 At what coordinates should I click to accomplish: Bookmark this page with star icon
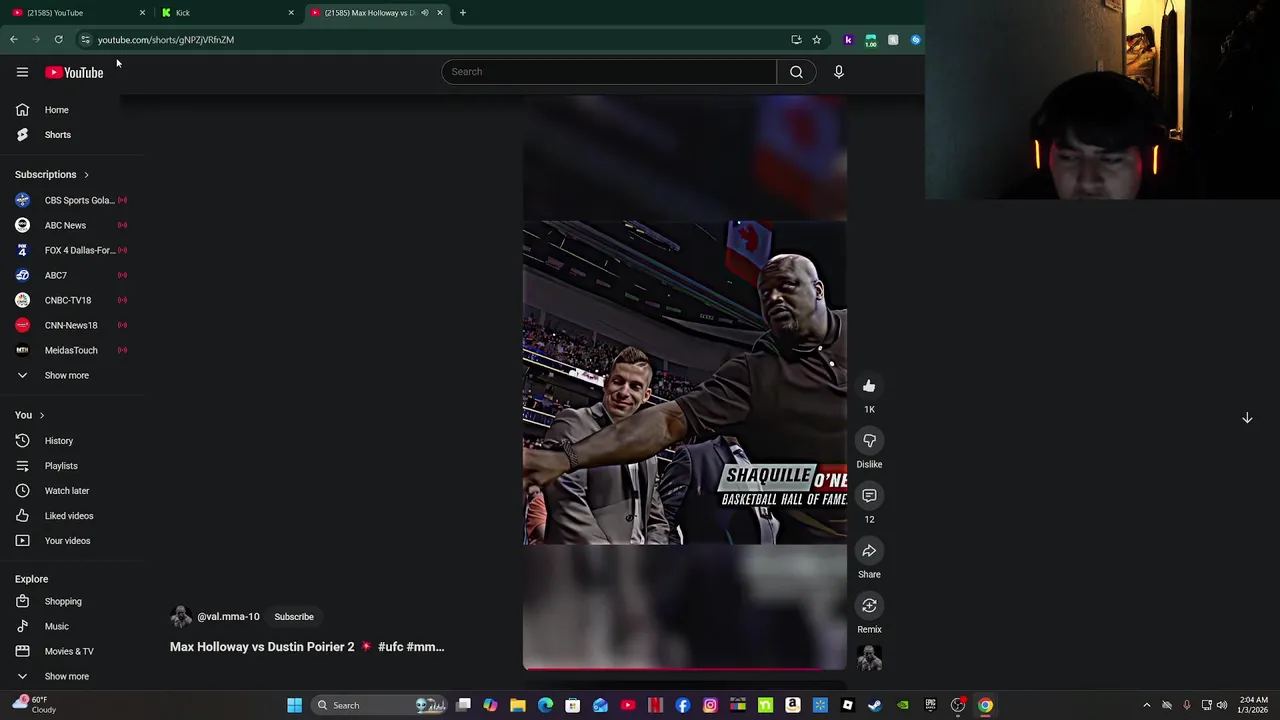tap(817, 40)
